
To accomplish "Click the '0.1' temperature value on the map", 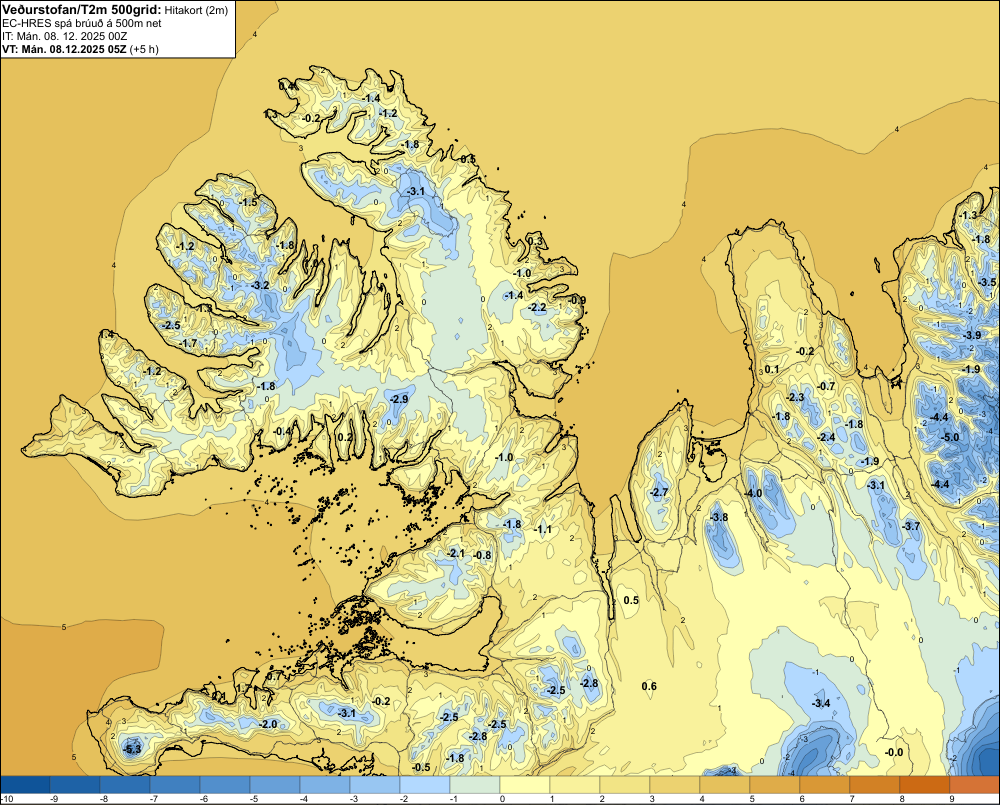I will (x=772, y=369).
